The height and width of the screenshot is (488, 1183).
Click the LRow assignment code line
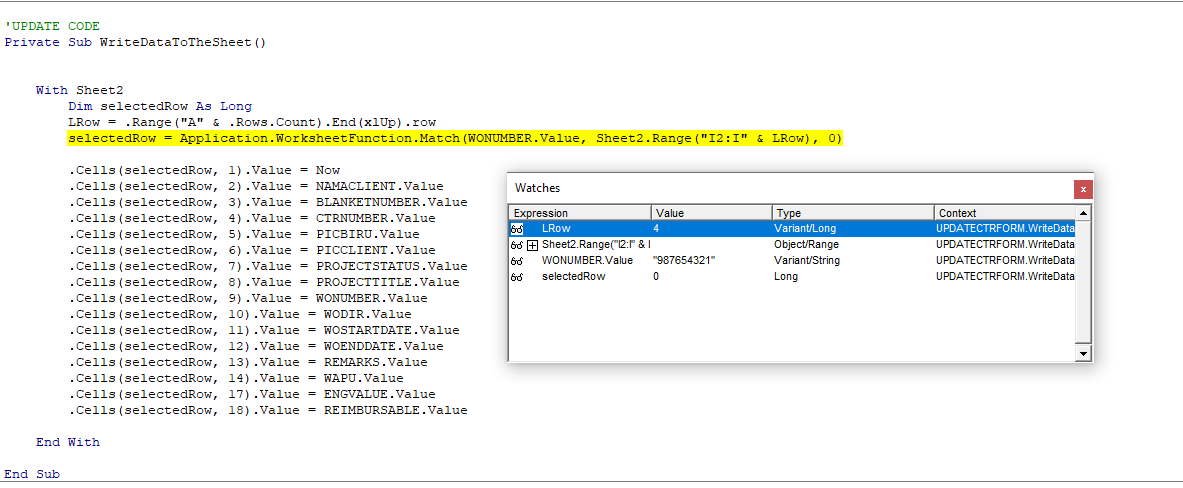coord(252,122)
